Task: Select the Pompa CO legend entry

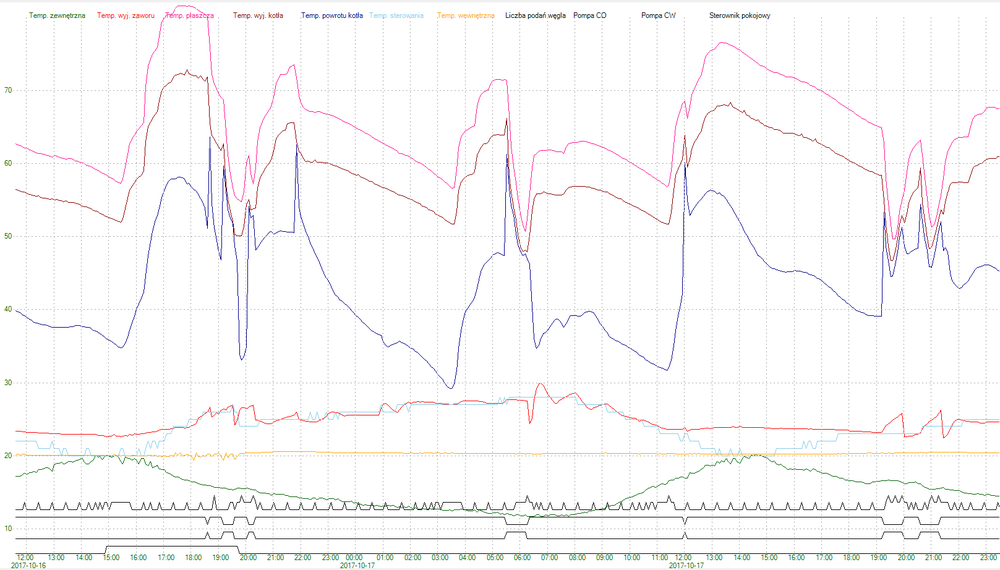Action: pos(590,15)
